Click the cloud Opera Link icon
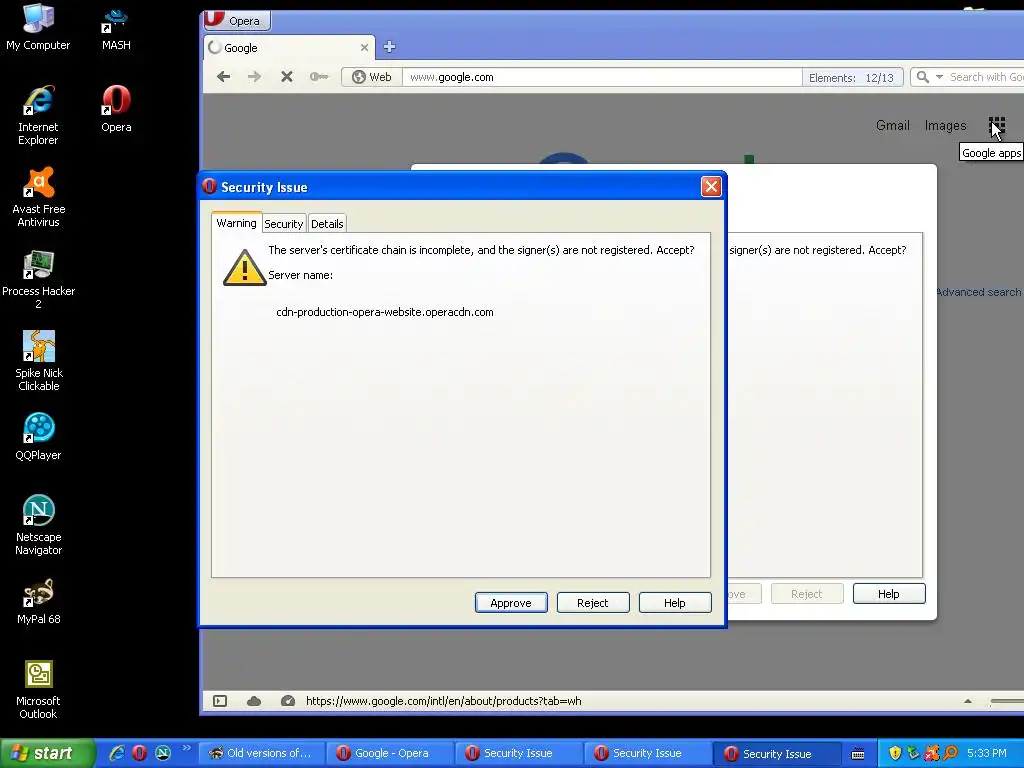This screenshot has width=1024, height=768. click(254, 701)
